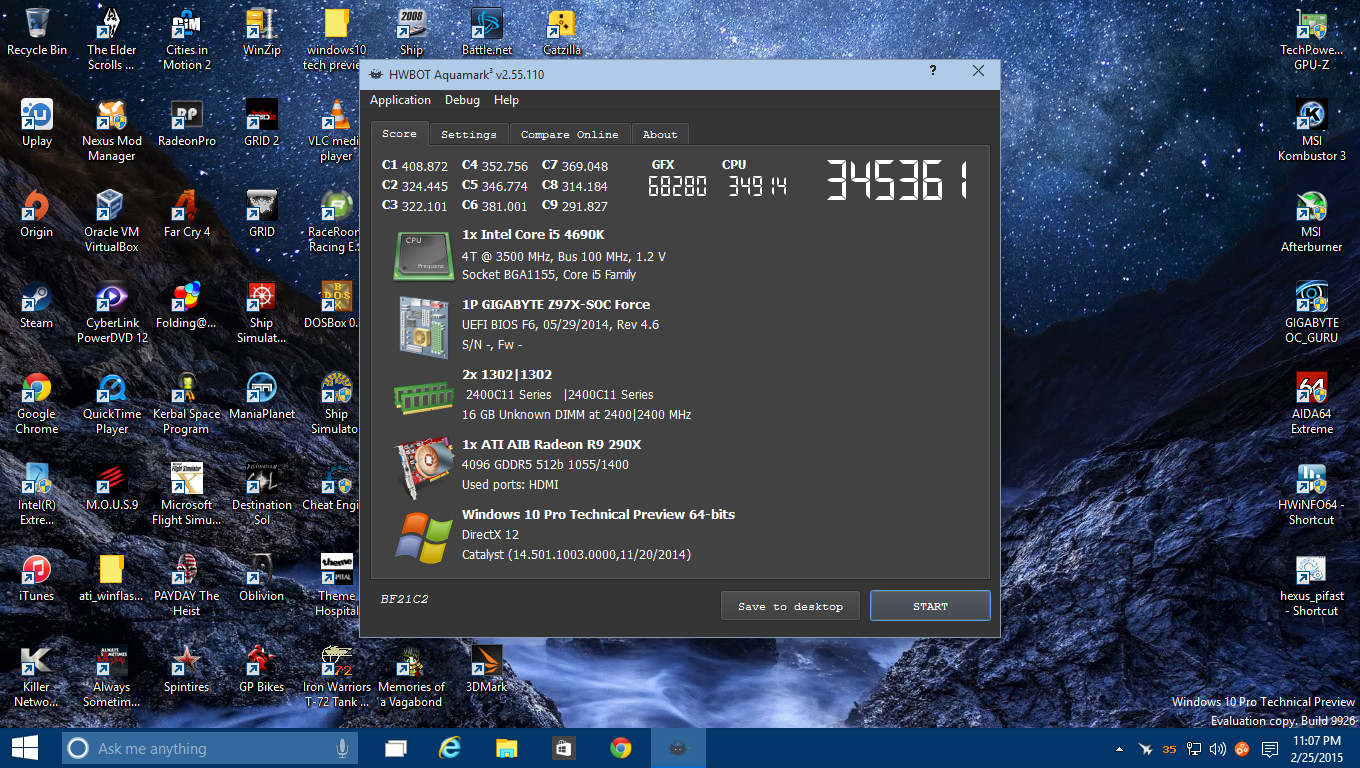Viewport: 1360px width, 768px height.
Task: Open the About tab
Action: [659, 134]
